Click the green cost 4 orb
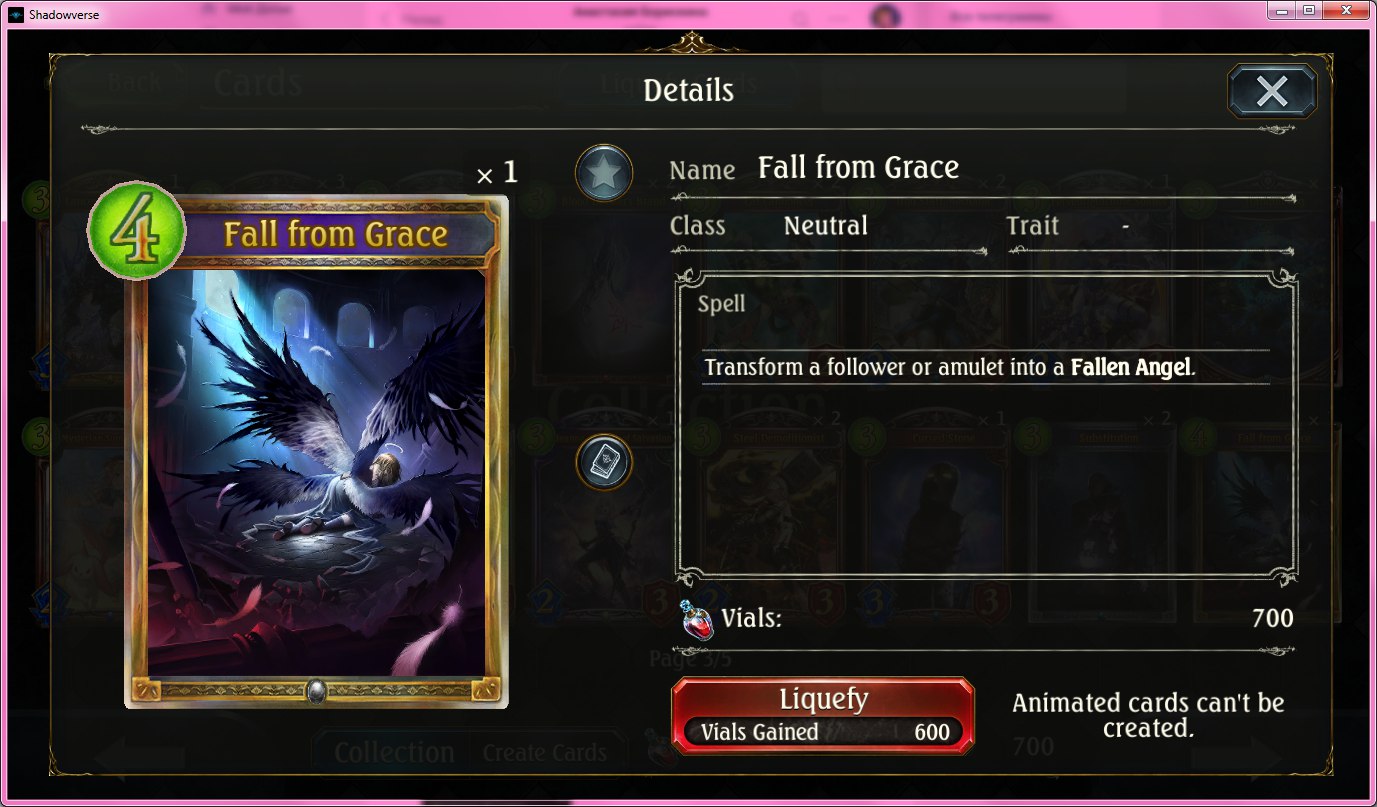The width and height of the screenshot is (1377, 807). [137, 231]
